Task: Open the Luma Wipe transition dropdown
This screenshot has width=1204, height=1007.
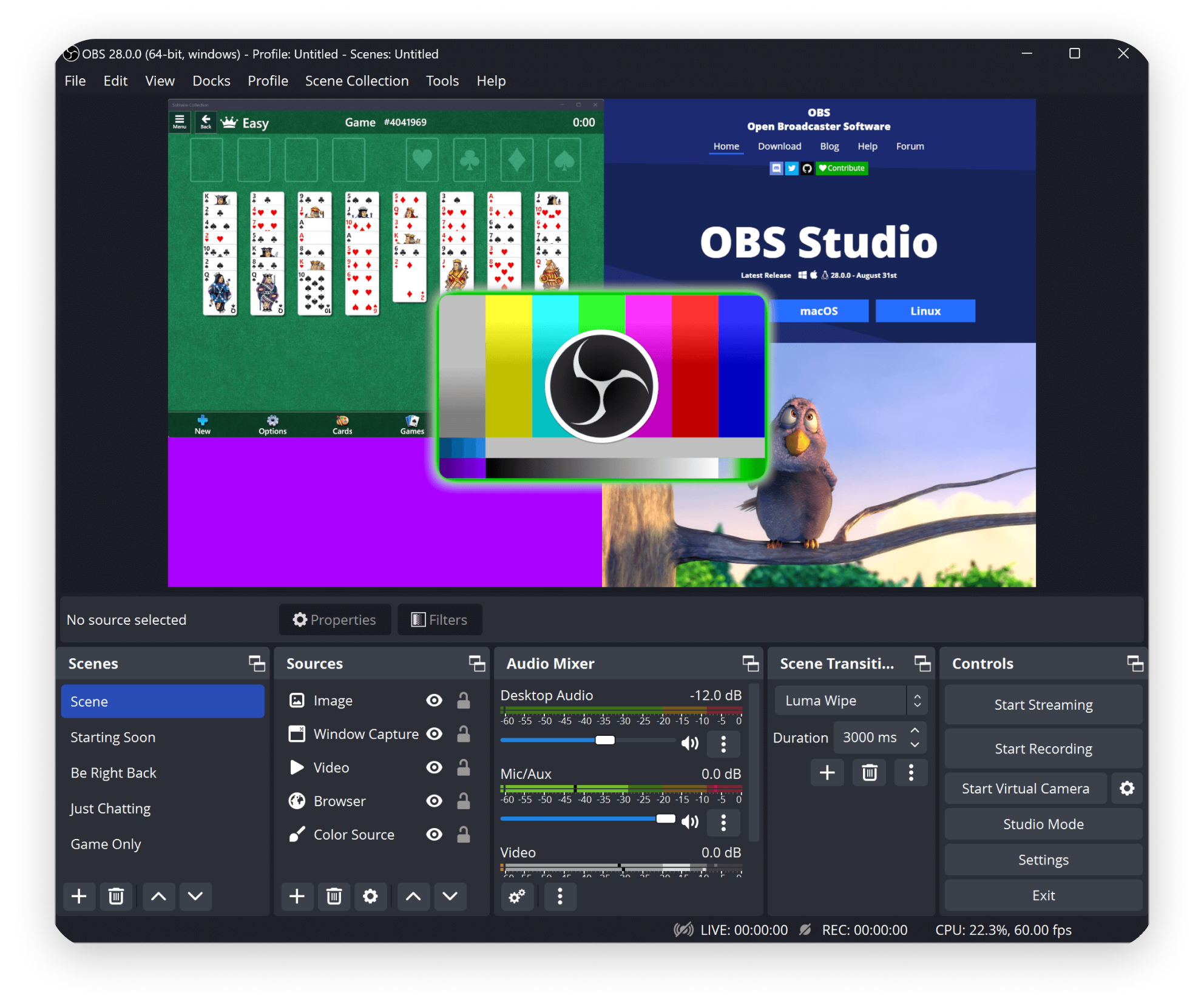Action: pyautogui.click(x=851, y=701)
